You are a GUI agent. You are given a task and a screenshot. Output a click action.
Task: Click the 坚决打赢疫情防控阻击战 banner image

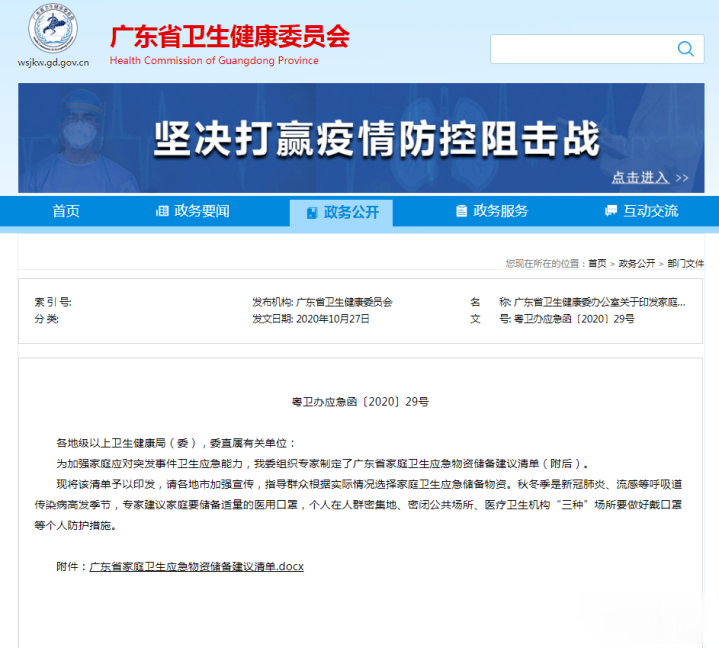tap(360, 138)
